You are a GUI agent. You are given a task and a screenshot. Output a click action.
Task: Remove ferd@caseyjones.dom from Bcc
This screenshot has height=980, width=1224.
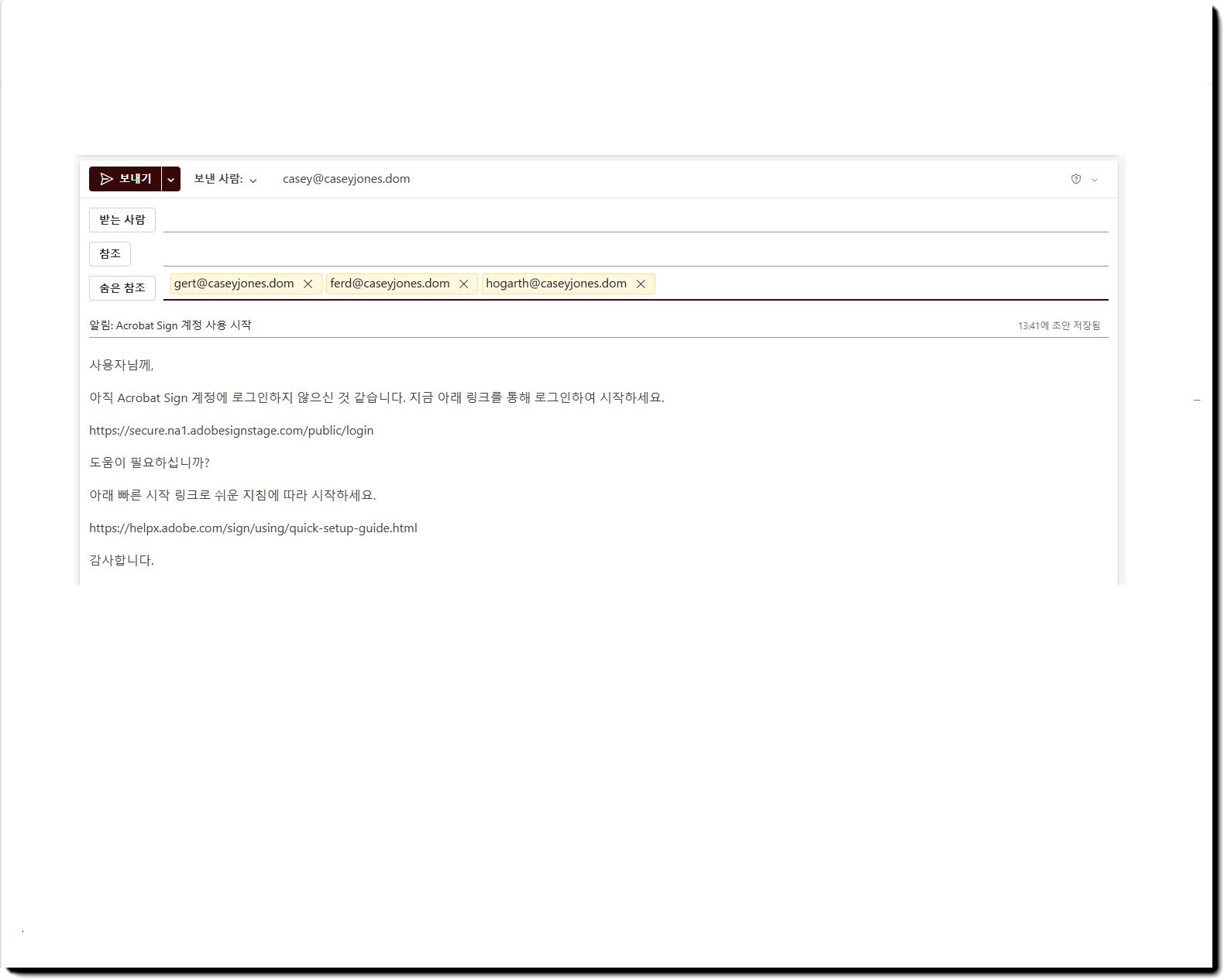point(464,284)
